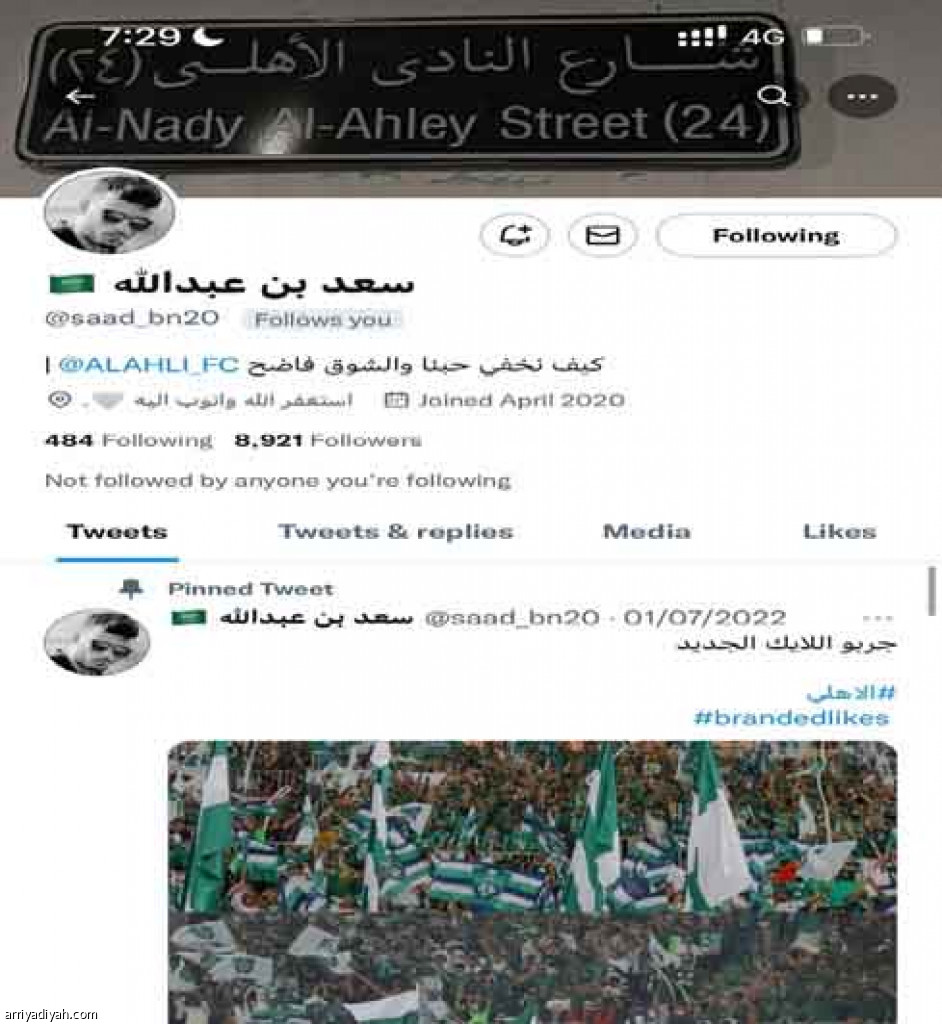942x1024 pixels.
Task: Go to the Likes tab
Action: [839, 532]
